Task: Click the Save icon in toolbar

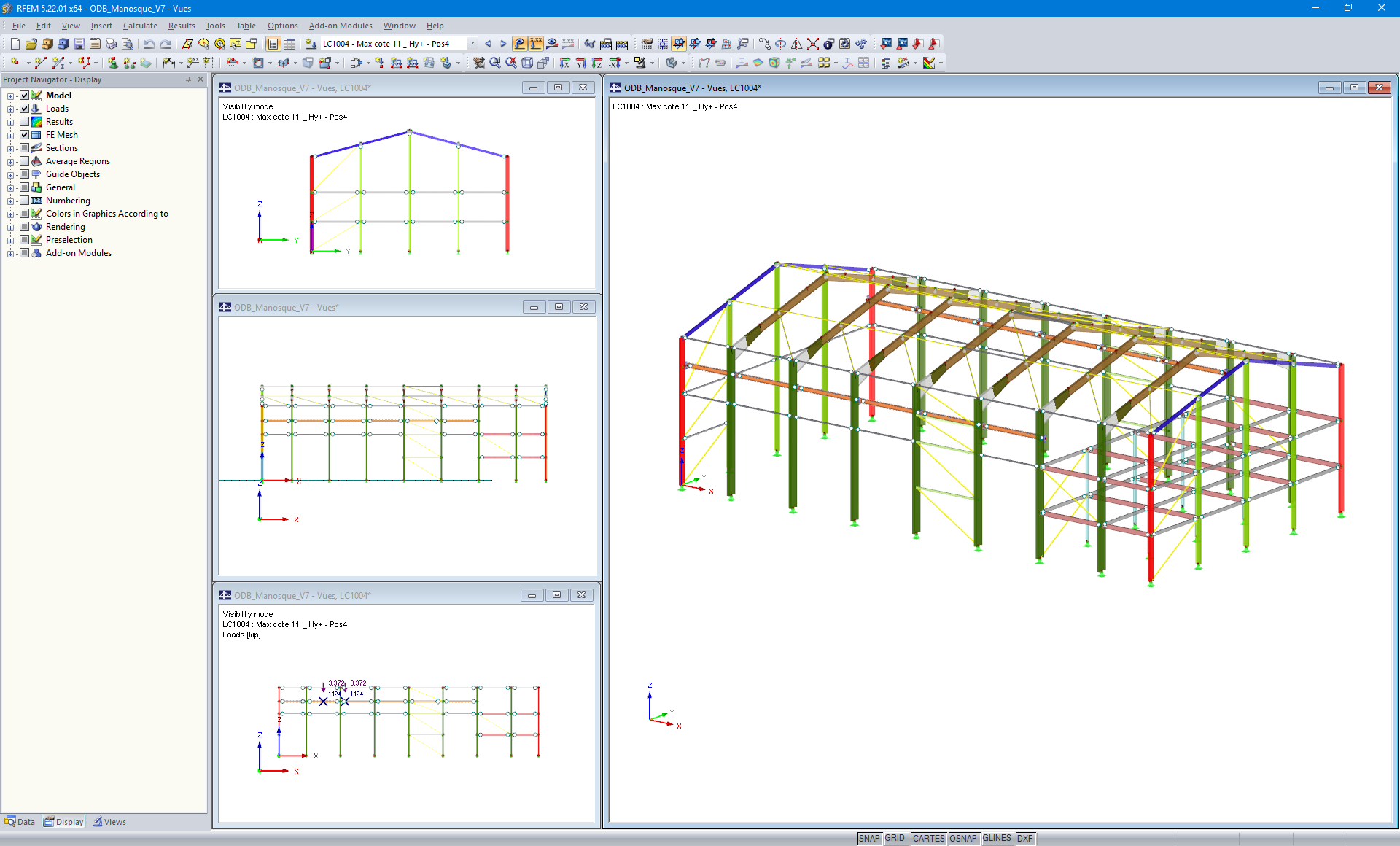Action: (78, 44)
